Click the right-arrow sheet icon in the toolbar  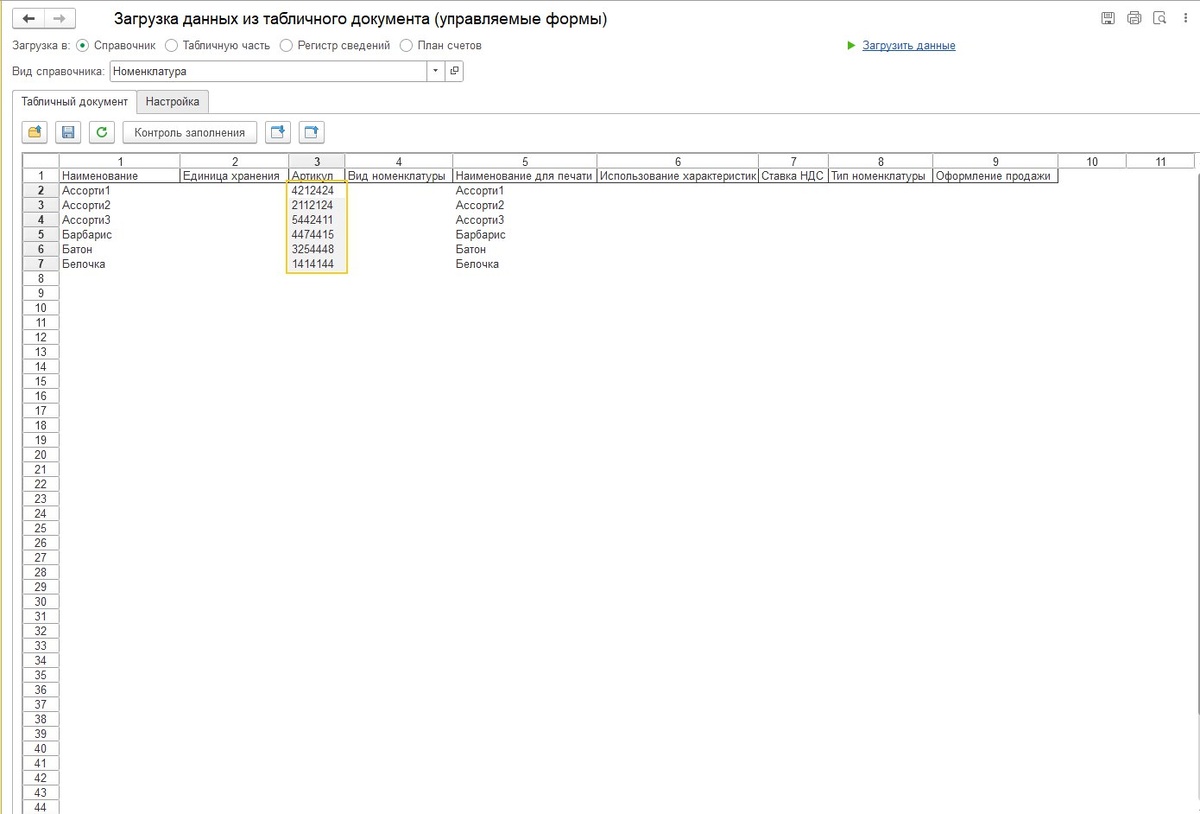[311, 132]
